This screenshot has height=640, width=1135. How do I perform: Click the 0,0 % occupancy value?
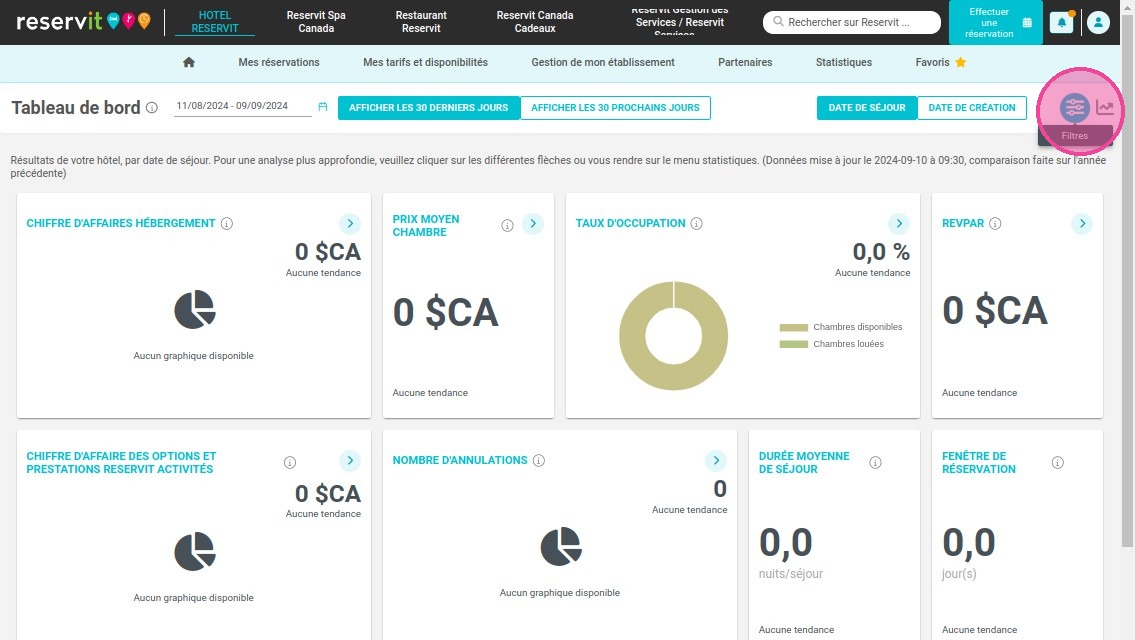click(881, 251)
